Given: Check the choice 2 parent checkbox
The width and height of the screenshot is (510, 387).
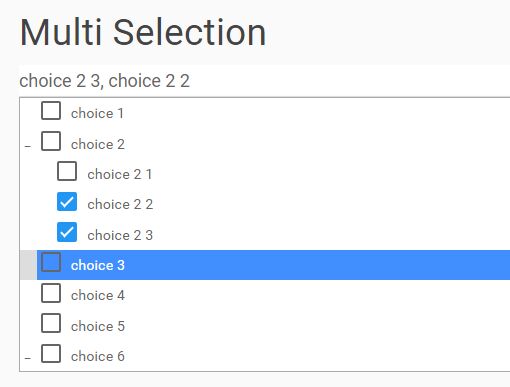Looking at the screenshot, I should coord(51,141).
